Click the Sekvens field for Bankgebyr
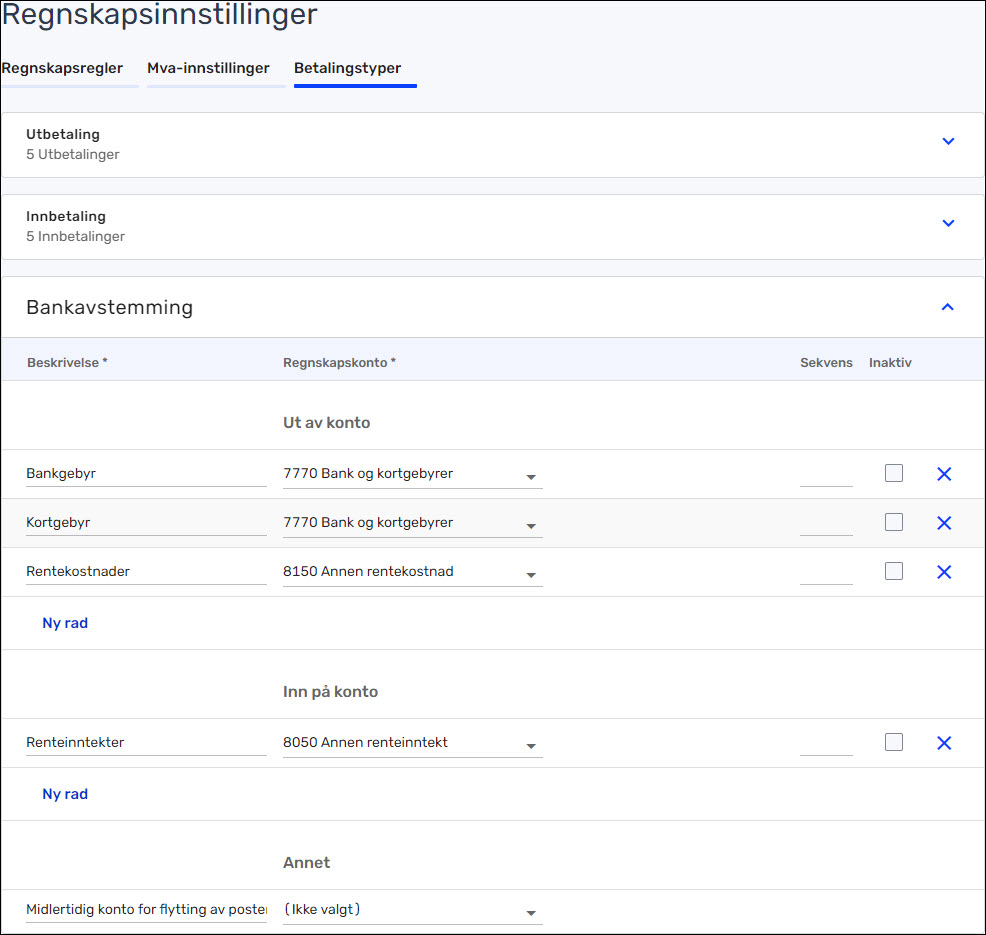986x935 pixels. tap(826, 474)
